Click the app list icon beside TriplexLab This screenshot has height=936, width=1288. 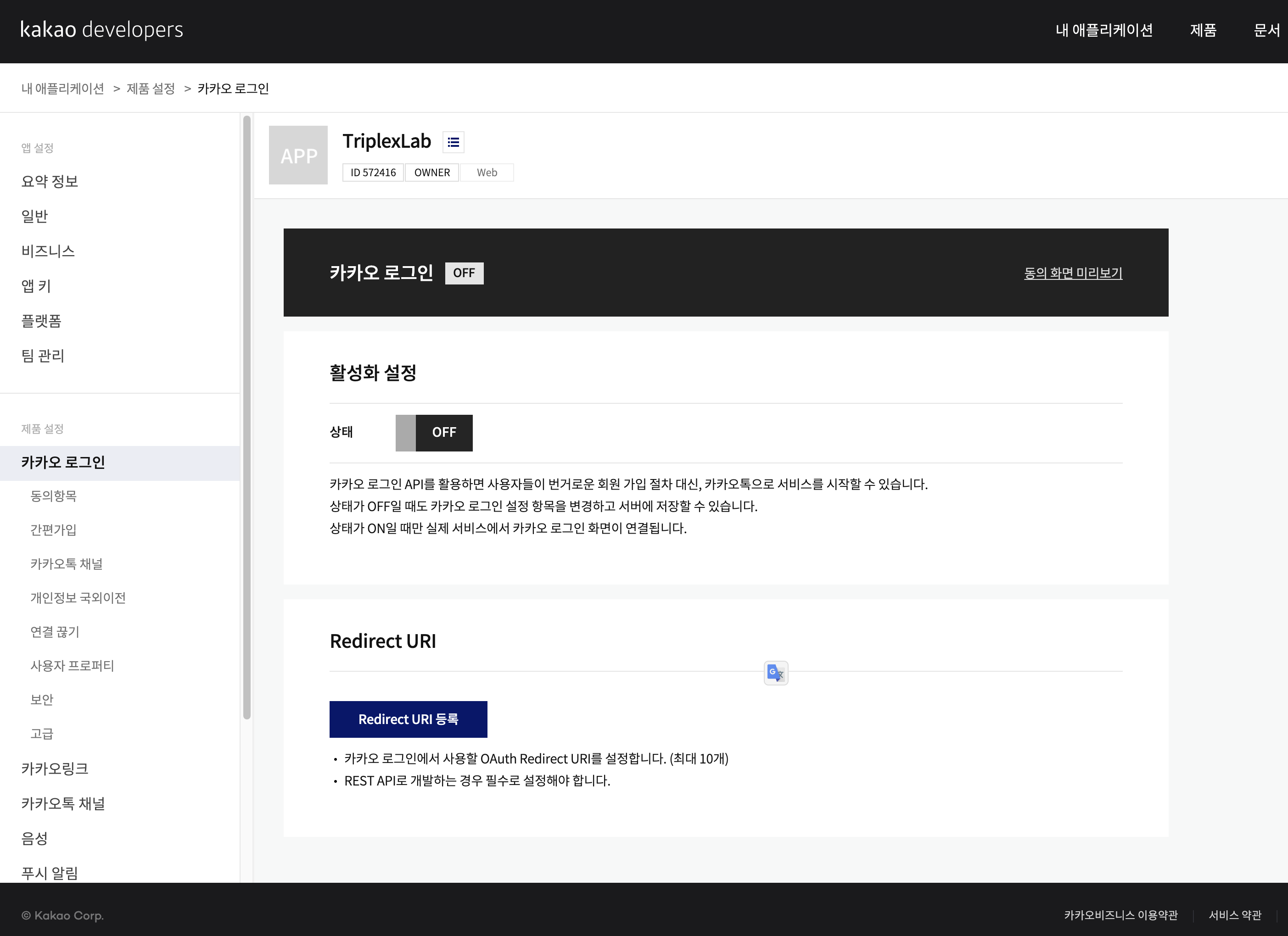453,142
